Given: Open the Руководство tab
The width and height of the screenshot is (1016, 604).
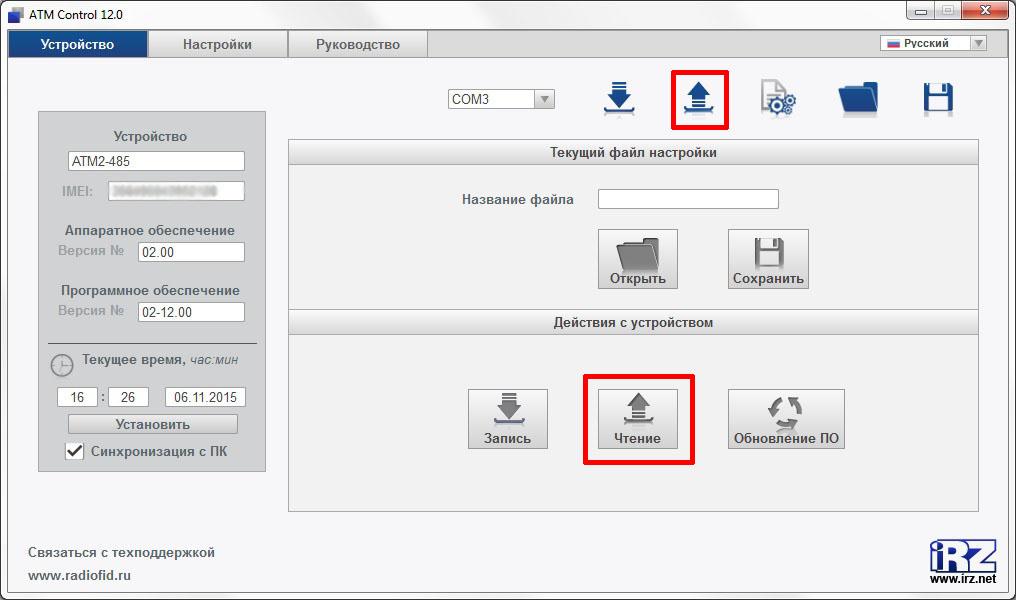Looking at the screenshot, I should point(356,44).
